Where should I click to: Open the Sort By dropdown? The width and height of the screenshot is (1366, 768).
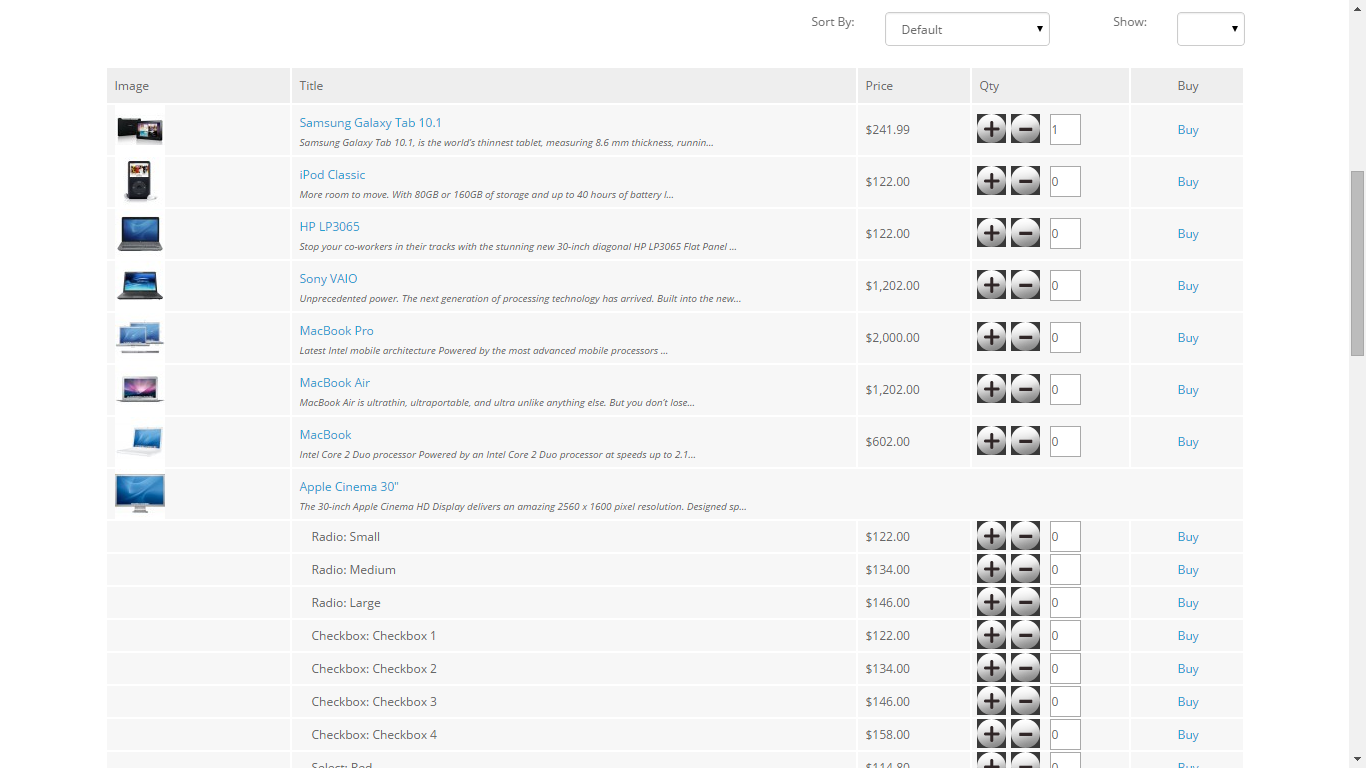click(x=967, y=29)
